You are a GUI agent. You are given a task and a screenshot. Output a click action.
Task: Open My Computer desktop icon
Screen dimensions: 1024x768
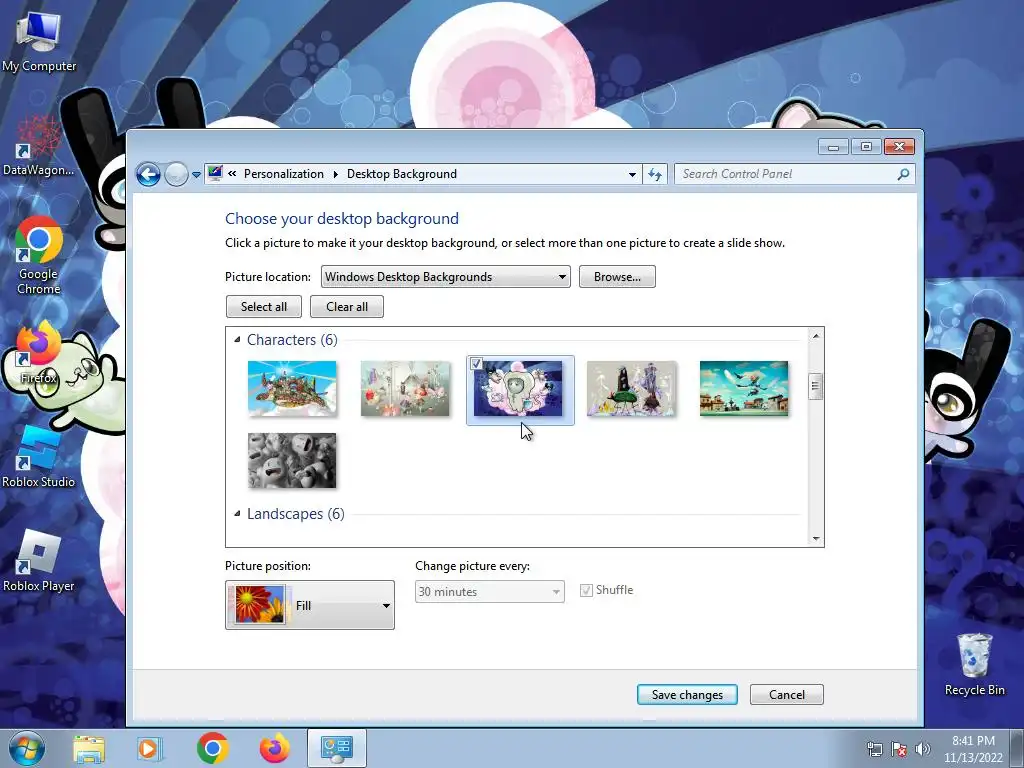39,42
